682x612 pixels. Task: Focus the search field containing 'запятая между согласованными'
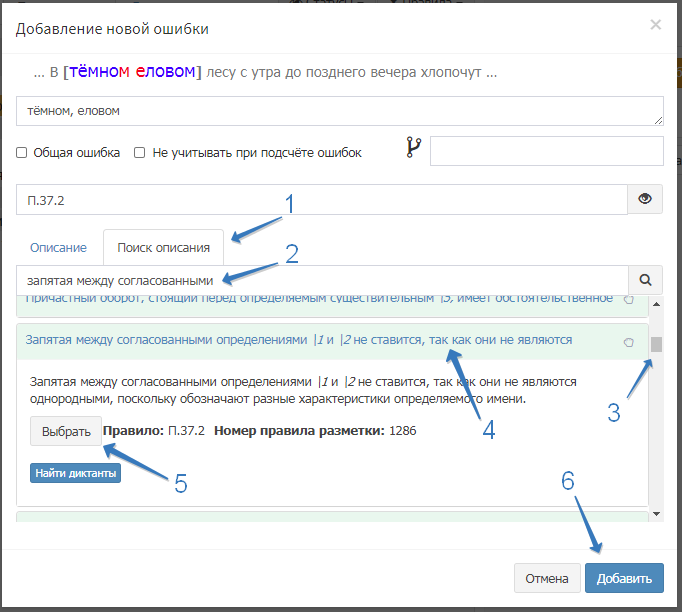click(320, 281)
